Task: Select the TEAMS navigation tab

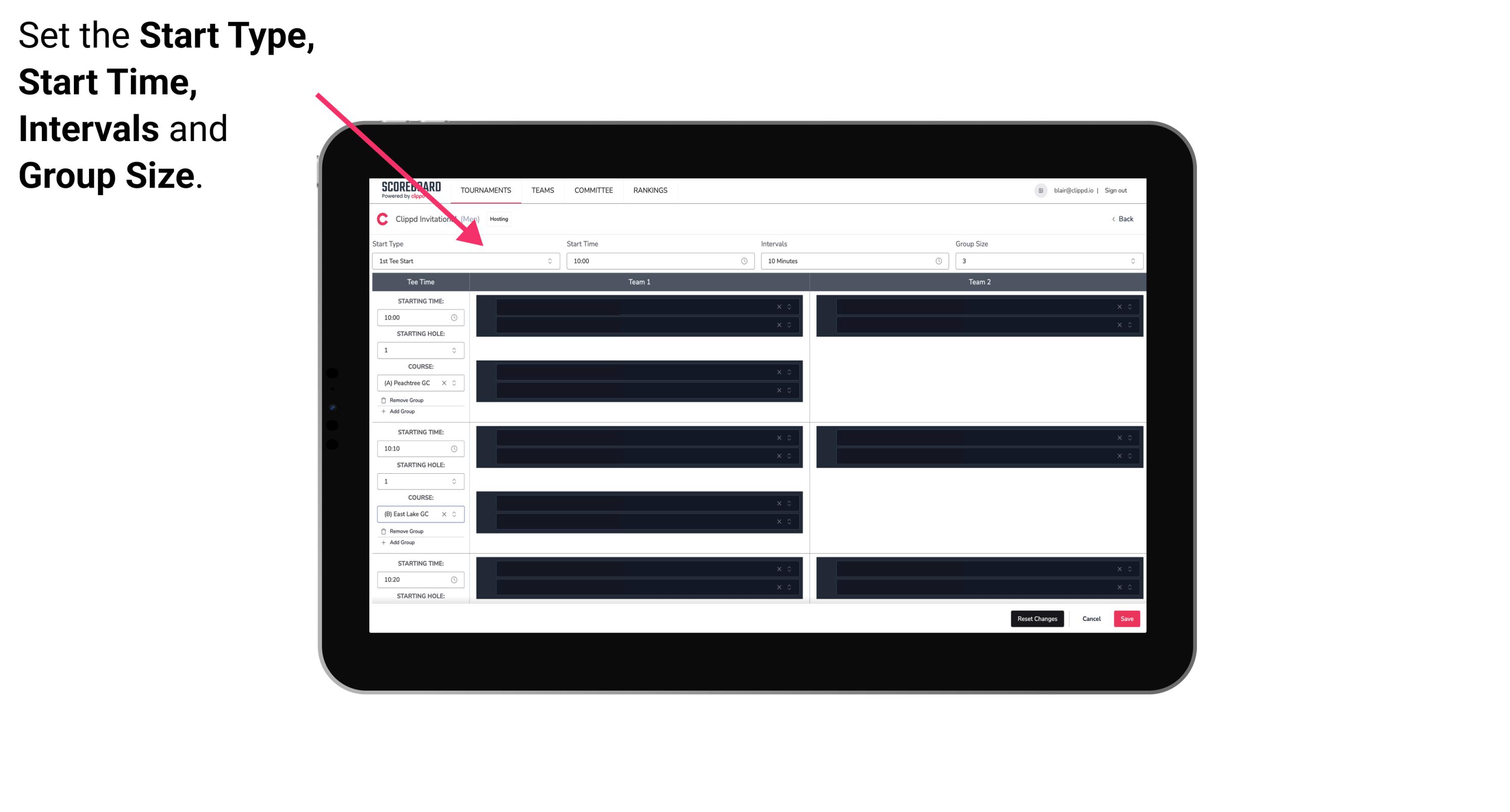Action: click(x=541, y=190)
